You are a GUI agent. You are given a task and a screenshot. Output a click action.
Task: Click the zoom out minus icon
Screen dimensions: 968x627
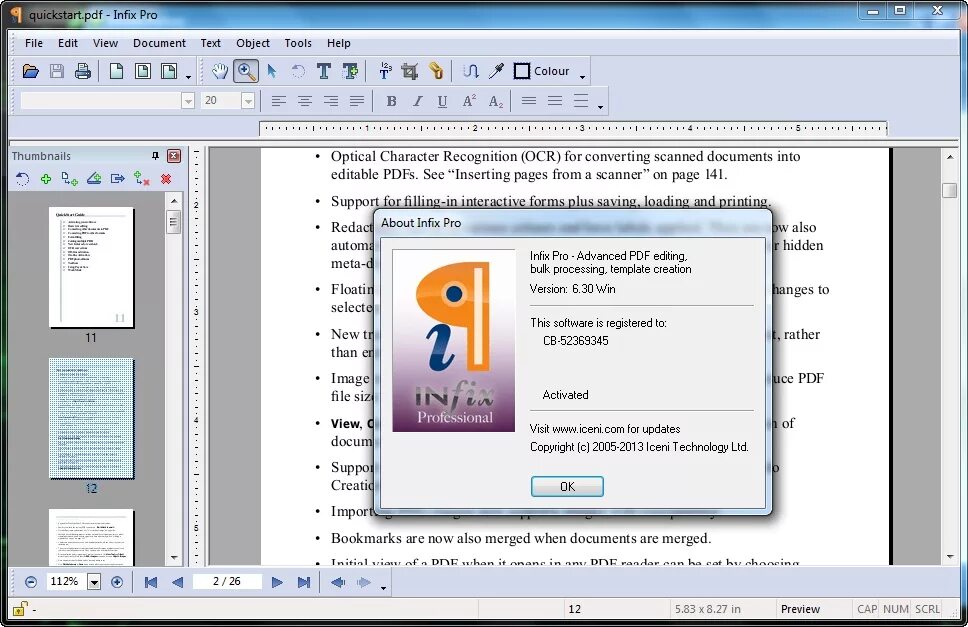(31, 582)
